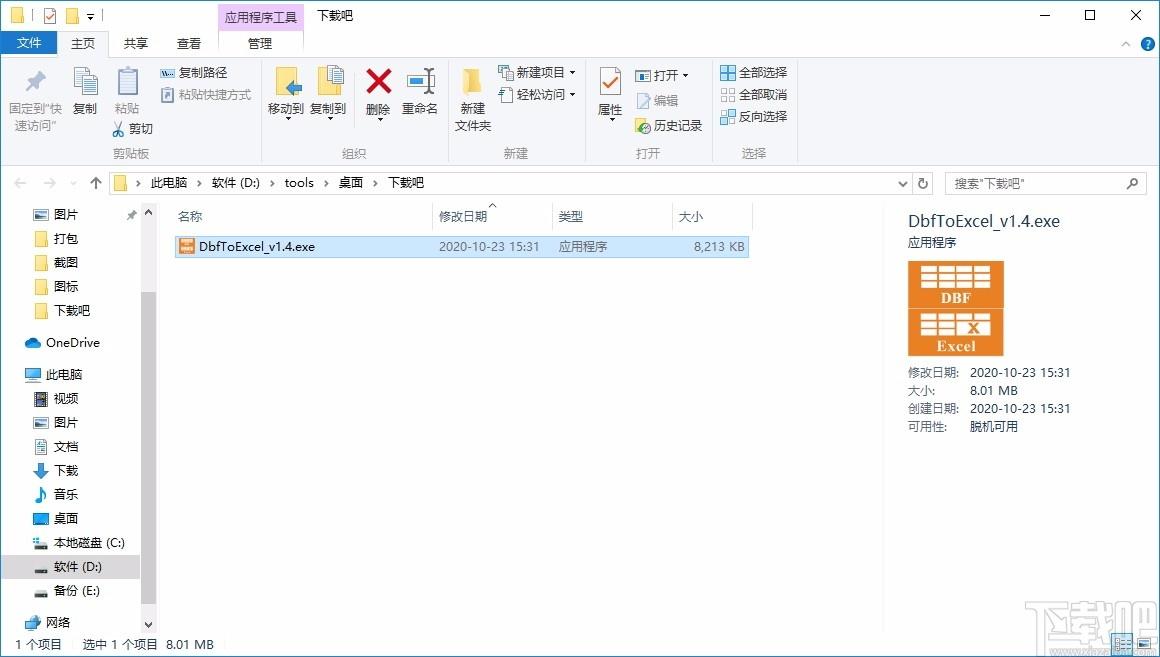Viewport: 1160px width, 657px height.
Task: Click the Edit (编辑) button
Action: pyautogui.click(x=657, y=101)
